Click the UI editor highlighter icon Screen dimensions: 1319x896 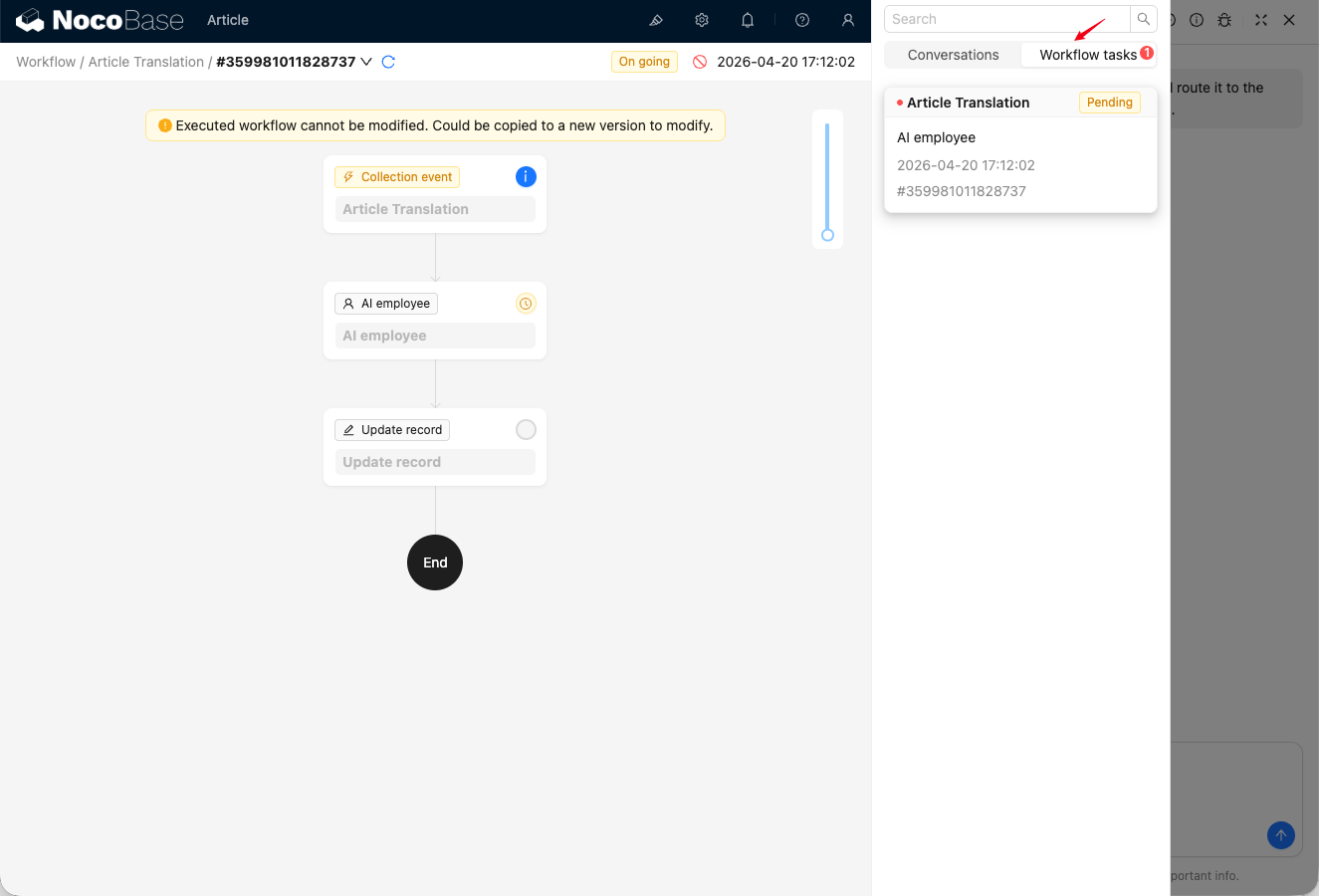[656, 20]
